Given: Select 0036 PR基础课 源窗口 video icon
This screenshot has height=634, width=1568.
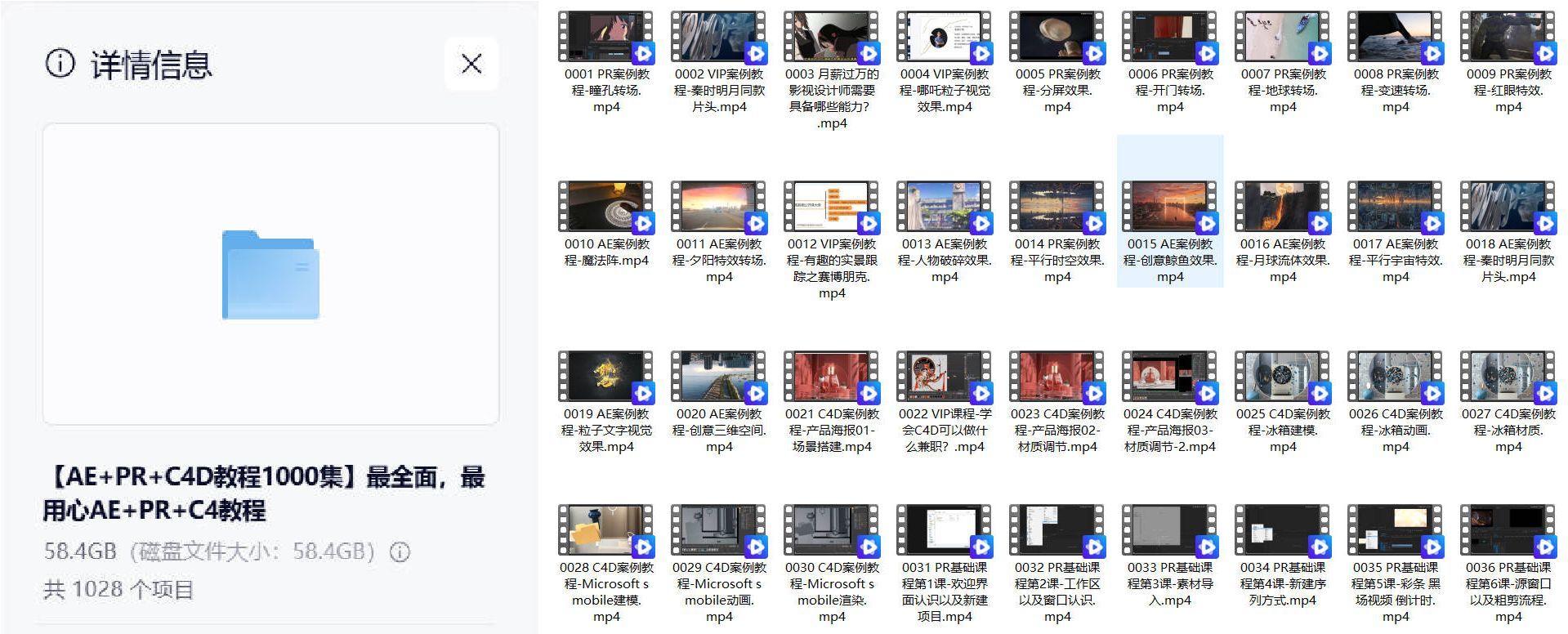Looking at the screenshot, I should (1508, 531).
